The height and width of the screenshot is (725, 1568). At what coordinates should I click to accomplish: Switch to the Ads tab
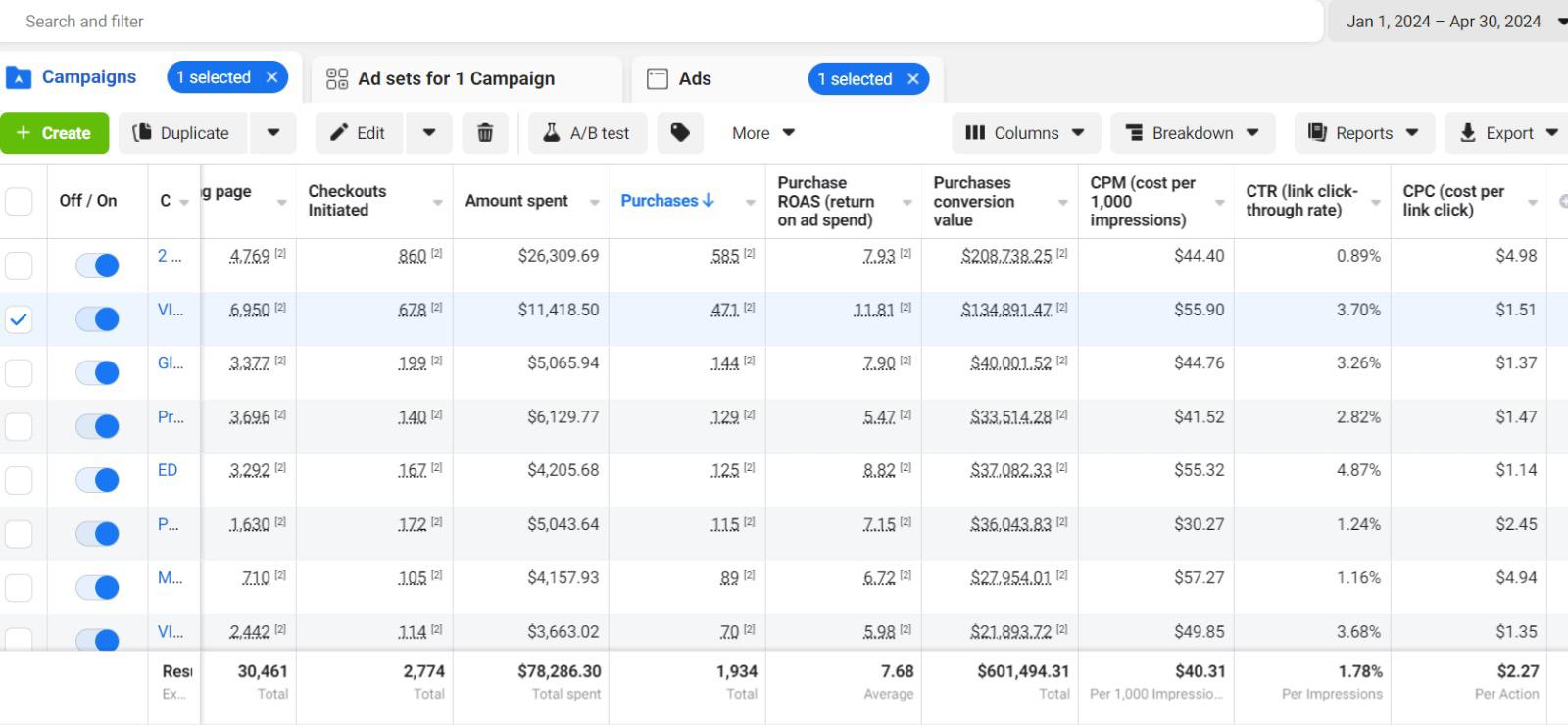[x=694, y=79]
